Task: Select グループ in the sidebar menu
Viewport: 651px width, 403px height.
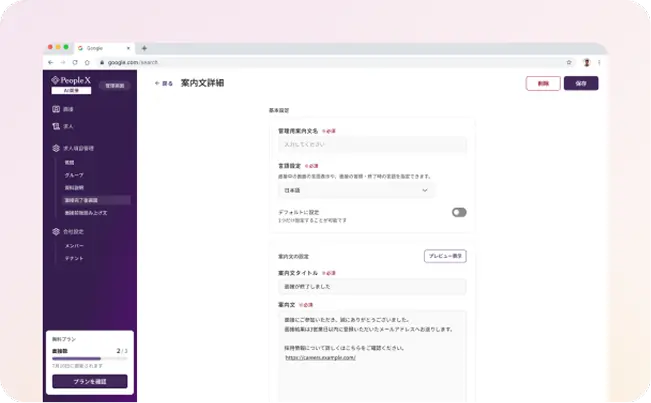Action: (74, 174)
